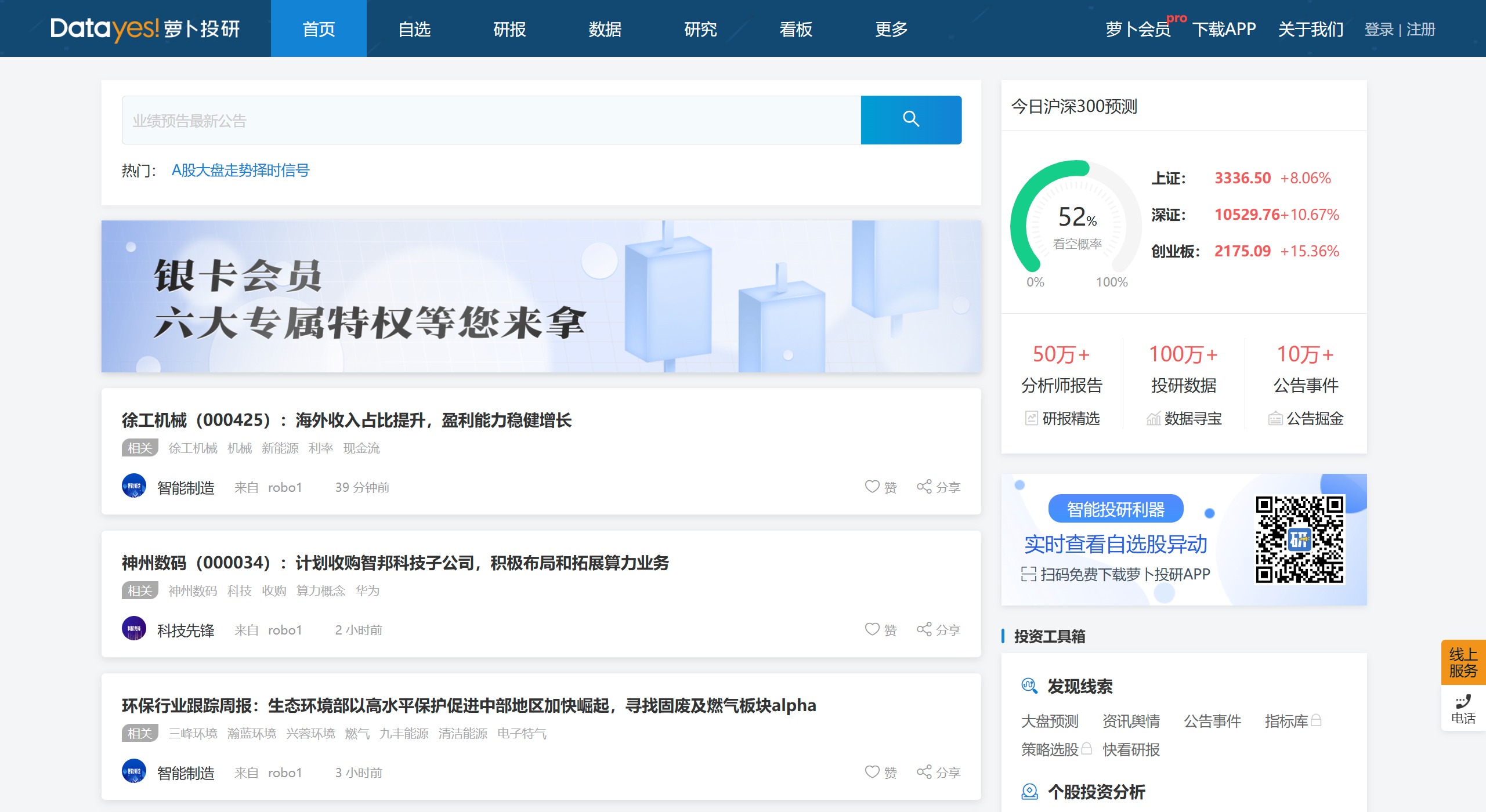The width and height of the screenshot is (1486, 812).
Task: Click the 个股投资分析 icon
Action: 1030,792
